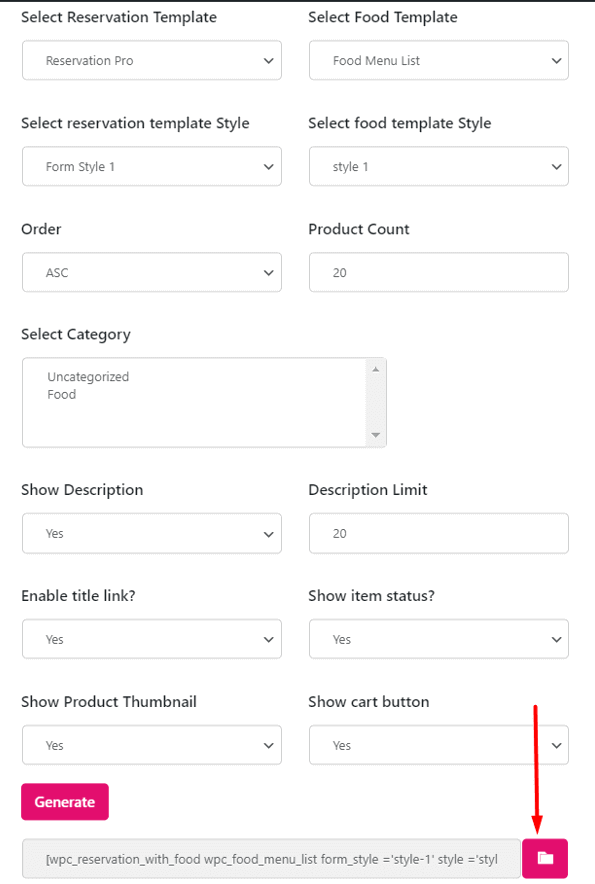The height and width of the screenshot is (884, 595).
Task: Change the Order dropdown from ASC
Action: pyautogui.click(x=152, y=272)
